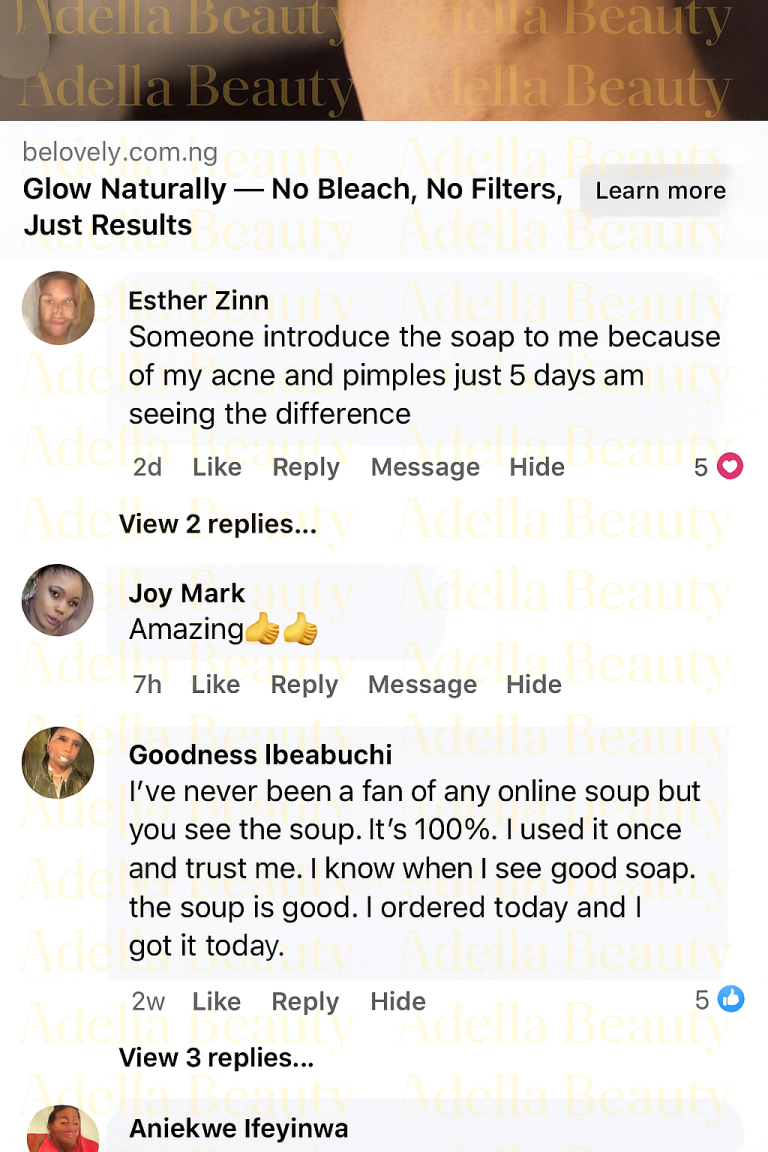Image resolution: width=768 pixels, height=1152 pixels.
Task: Open Goodness Ibeabuchi's profile picture
Action: (x=58, y=762)
